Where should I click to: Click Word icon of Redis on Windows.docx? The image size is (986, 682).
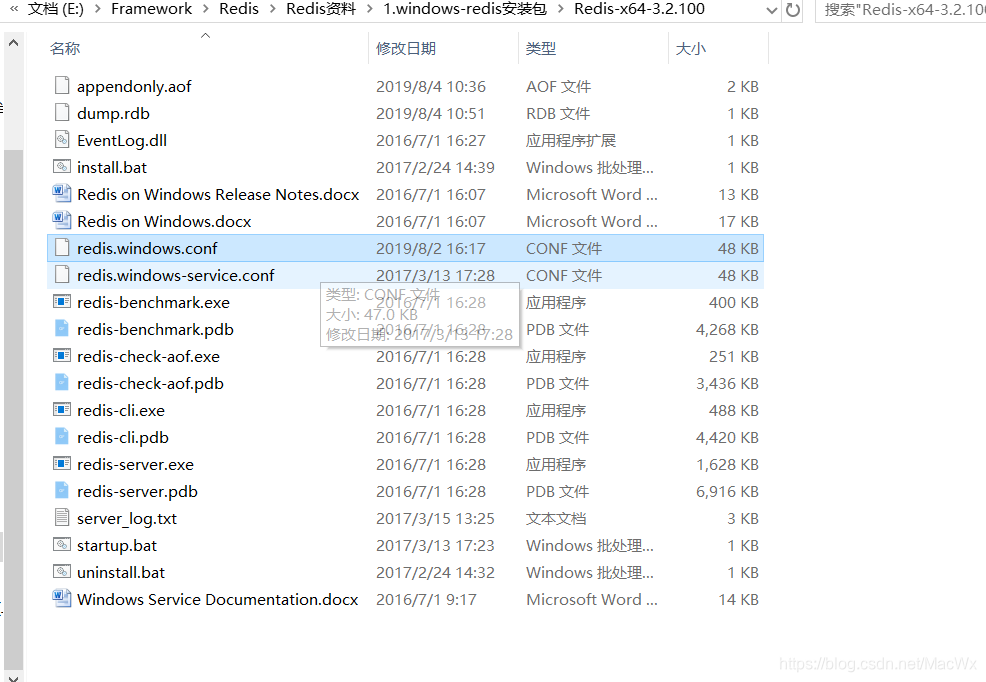pyautogui.click(x=62, y=221)
